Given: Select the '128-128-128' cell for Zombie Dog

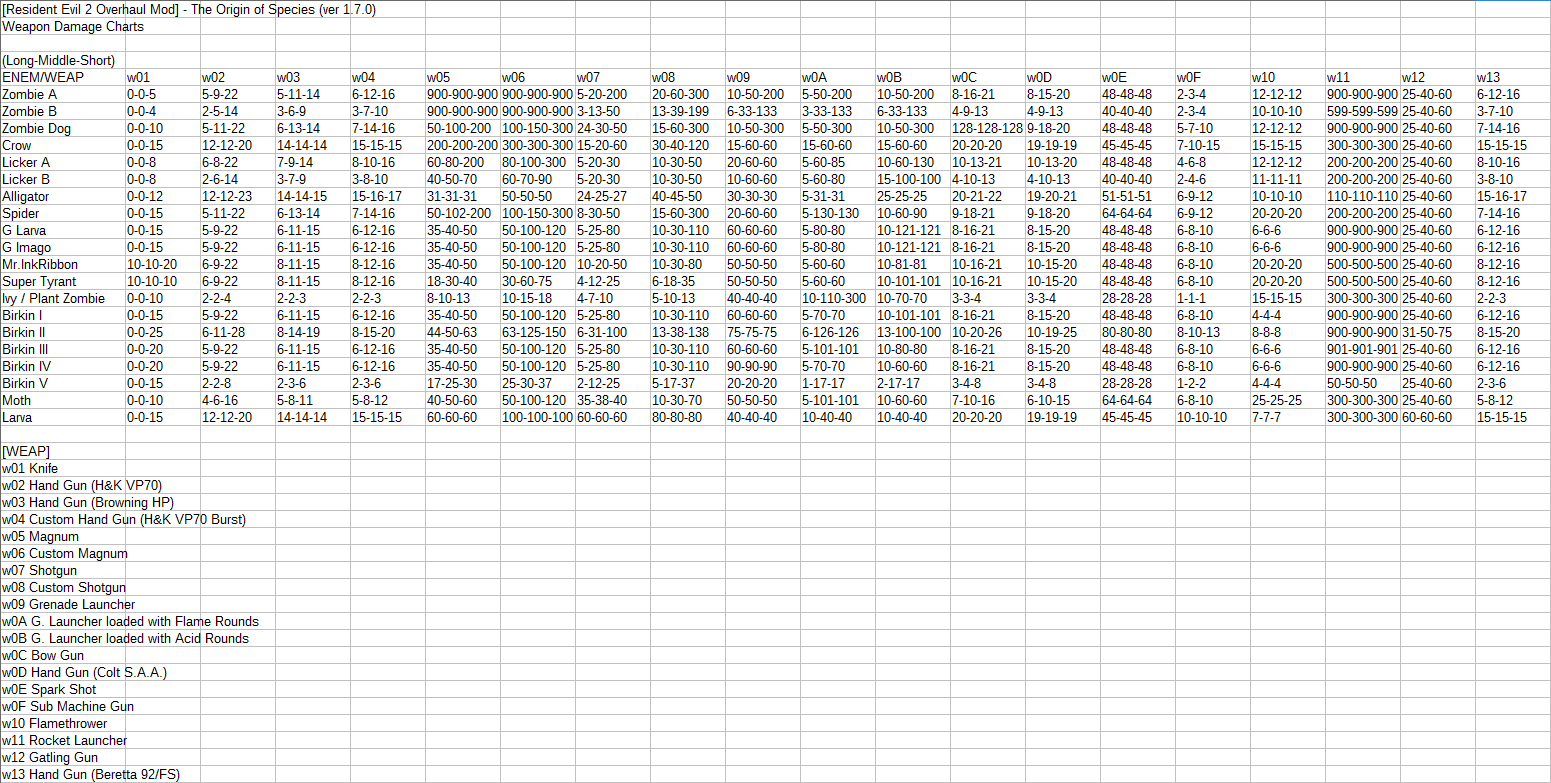Looking at the screenshot, I should point(988,128).
